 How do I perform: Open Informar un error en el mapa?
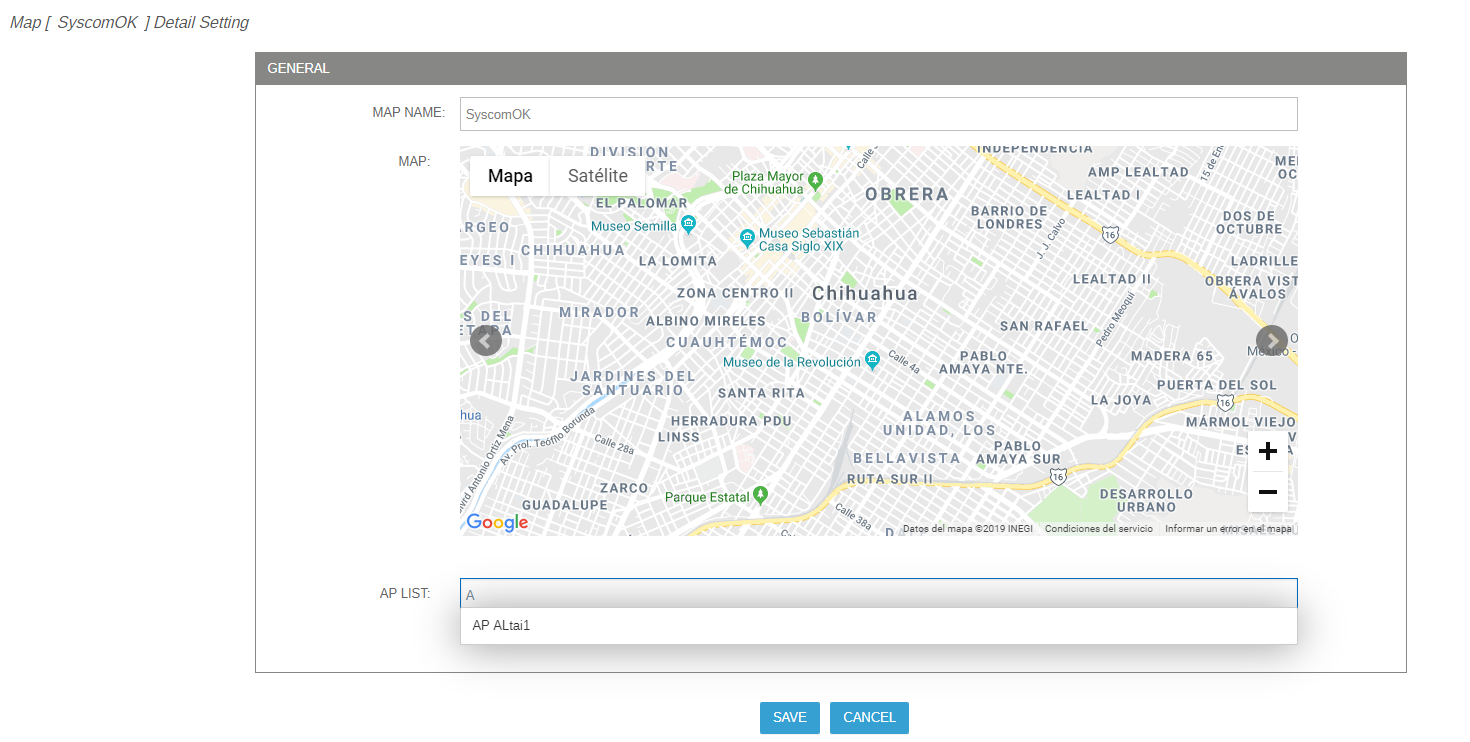coord(1229,529)
